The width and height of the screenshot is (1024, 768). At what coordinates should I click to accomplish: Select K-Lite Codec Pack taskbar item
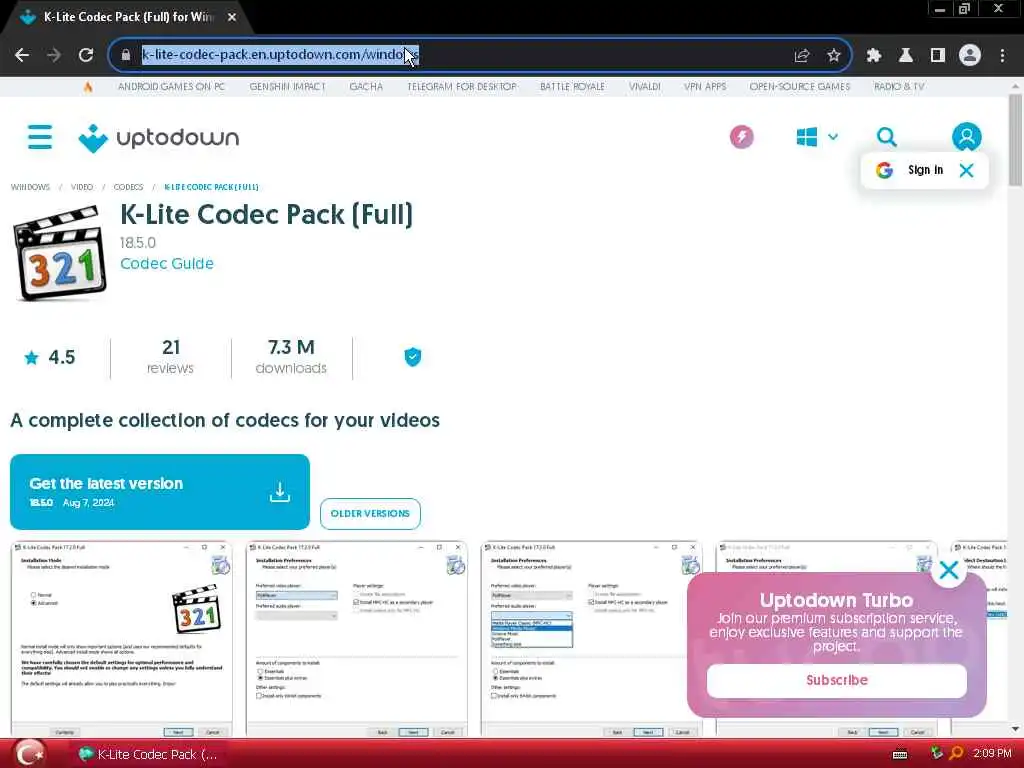point(148,754)
